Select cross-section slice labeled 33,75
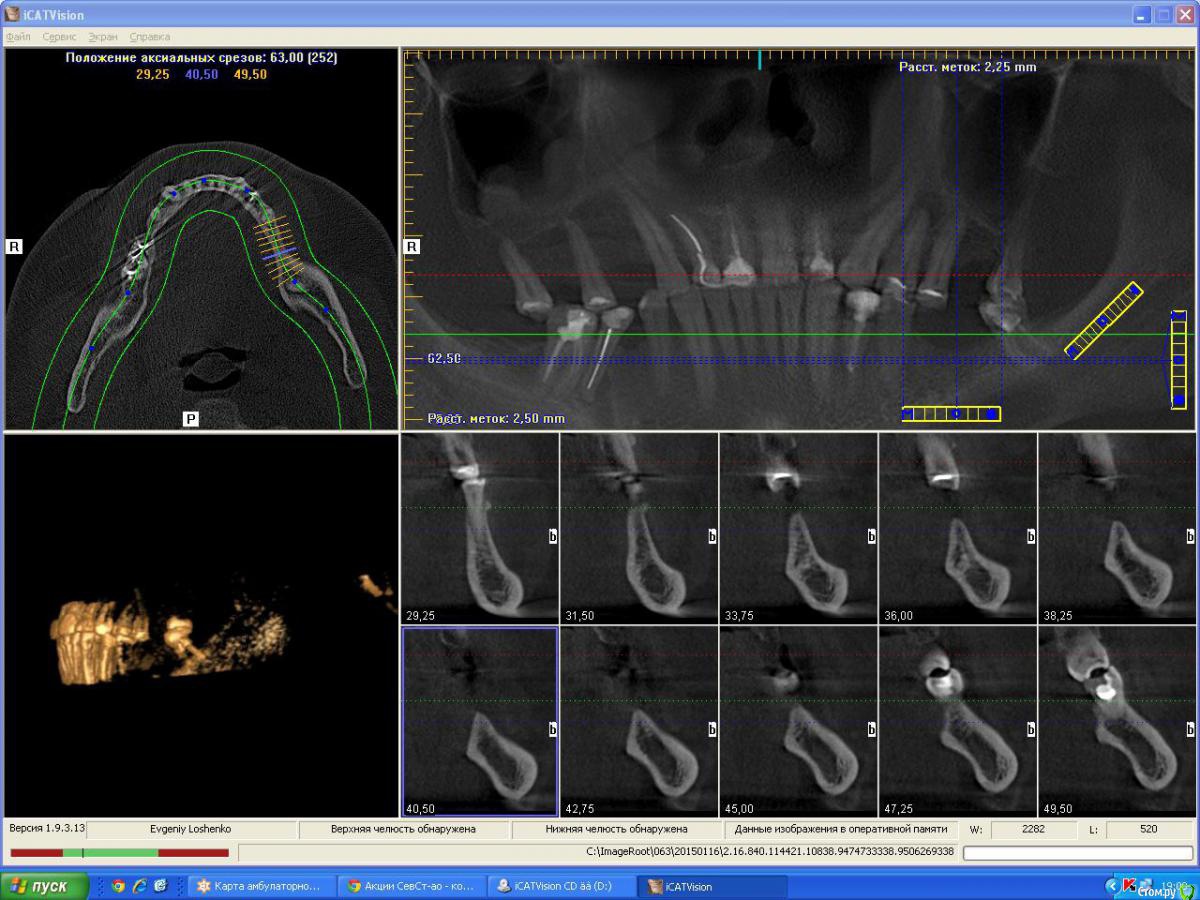This screenshot has height=900, width=1200. pyautogui.click(x=798, y=528)
